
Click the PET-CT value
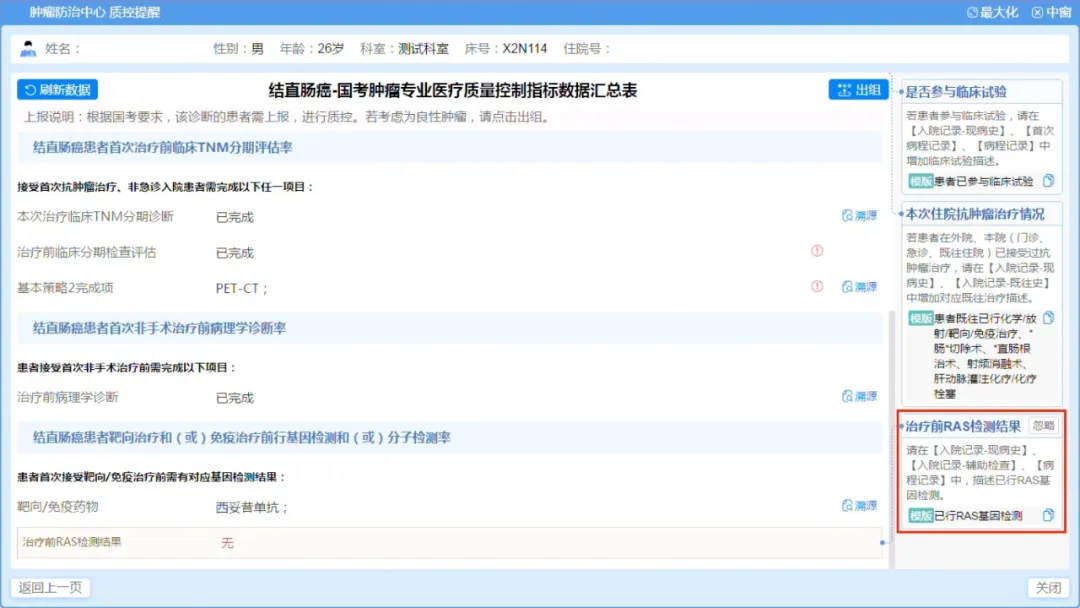241,288
